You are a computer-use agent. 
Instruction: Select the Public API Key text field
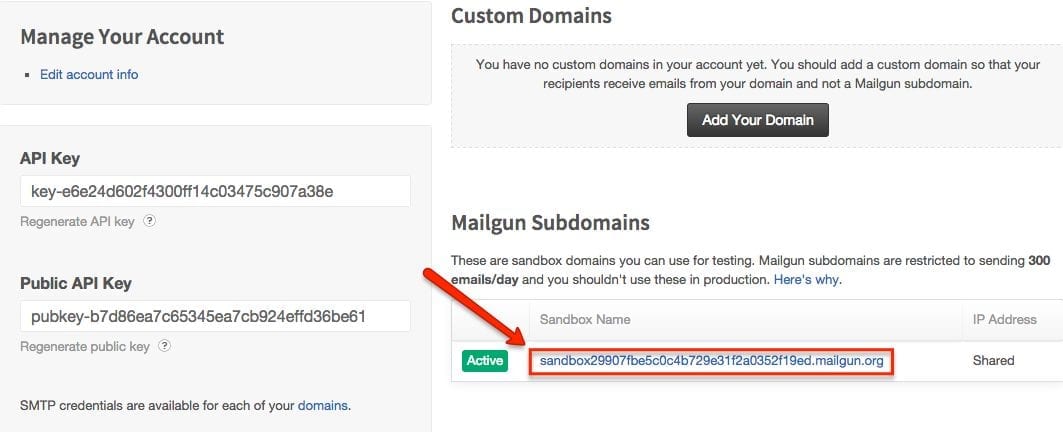pyautogui.click(x=216, y=316)
